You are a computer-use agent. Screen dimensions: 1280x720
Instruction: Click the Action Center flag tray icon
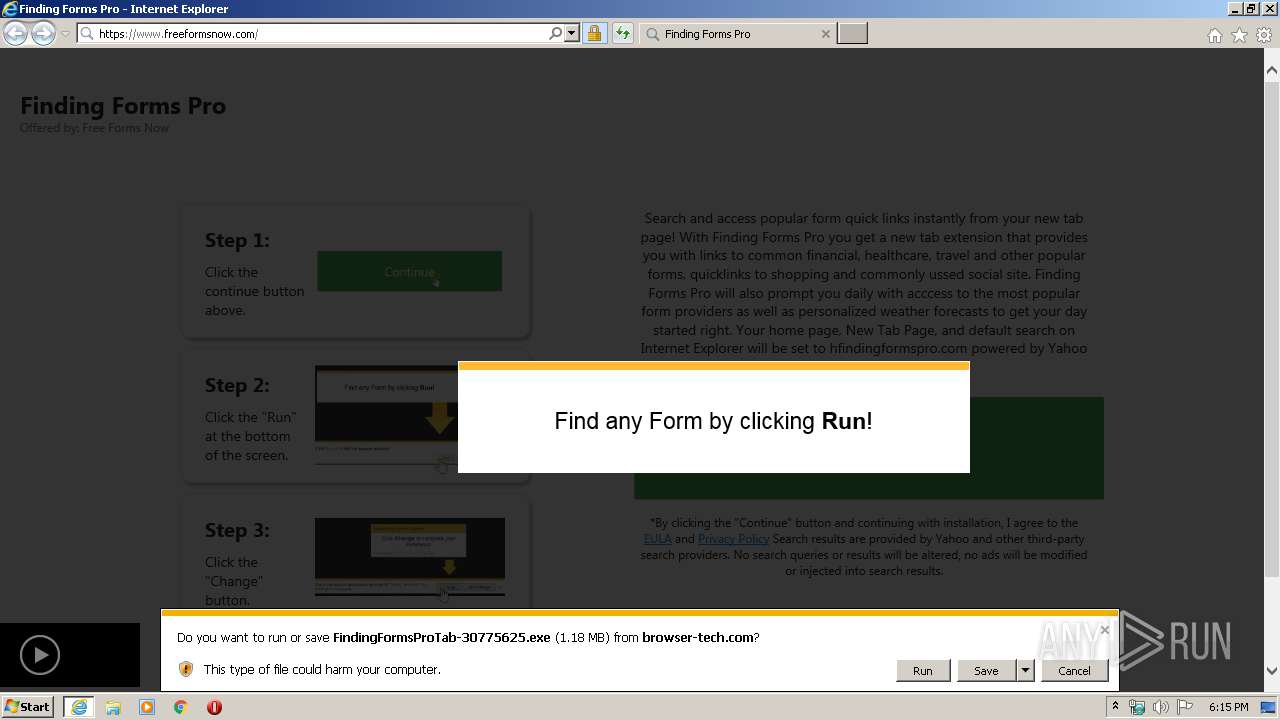(1185, 707)
